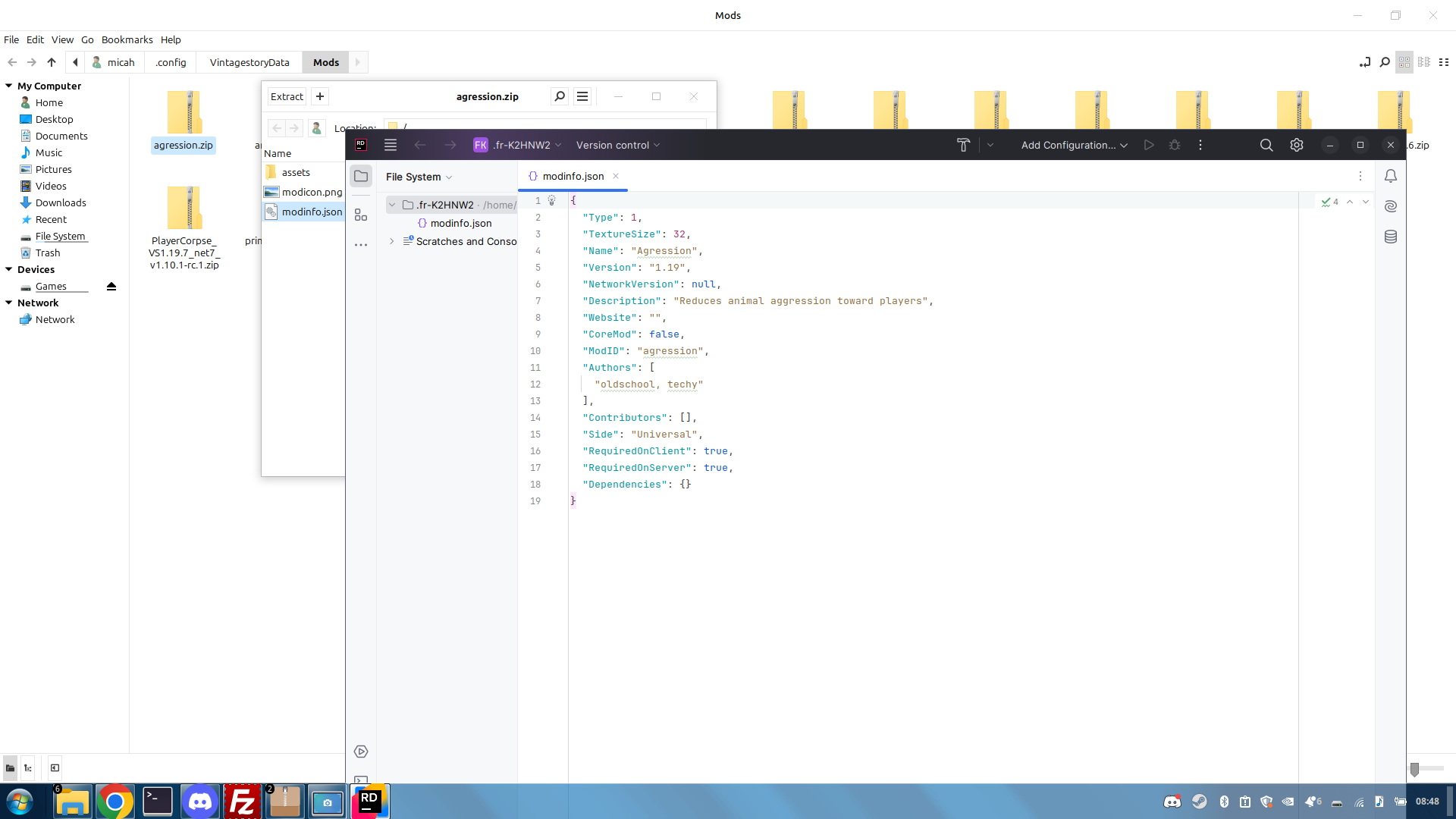
Task: Open the Structure tool window icon
Action: [x=361, y=215]
